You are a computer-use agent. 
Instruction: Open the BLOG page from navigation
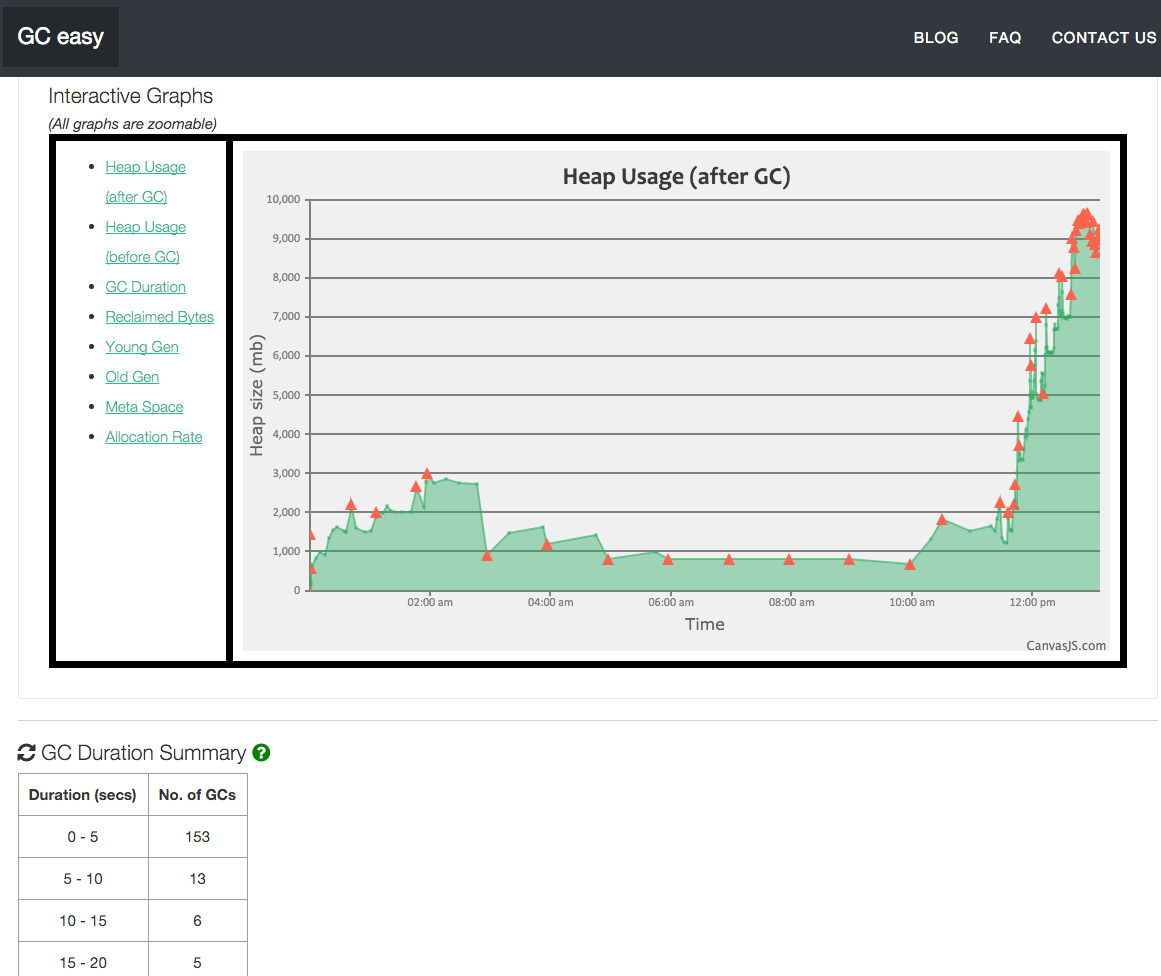point(935,38)
